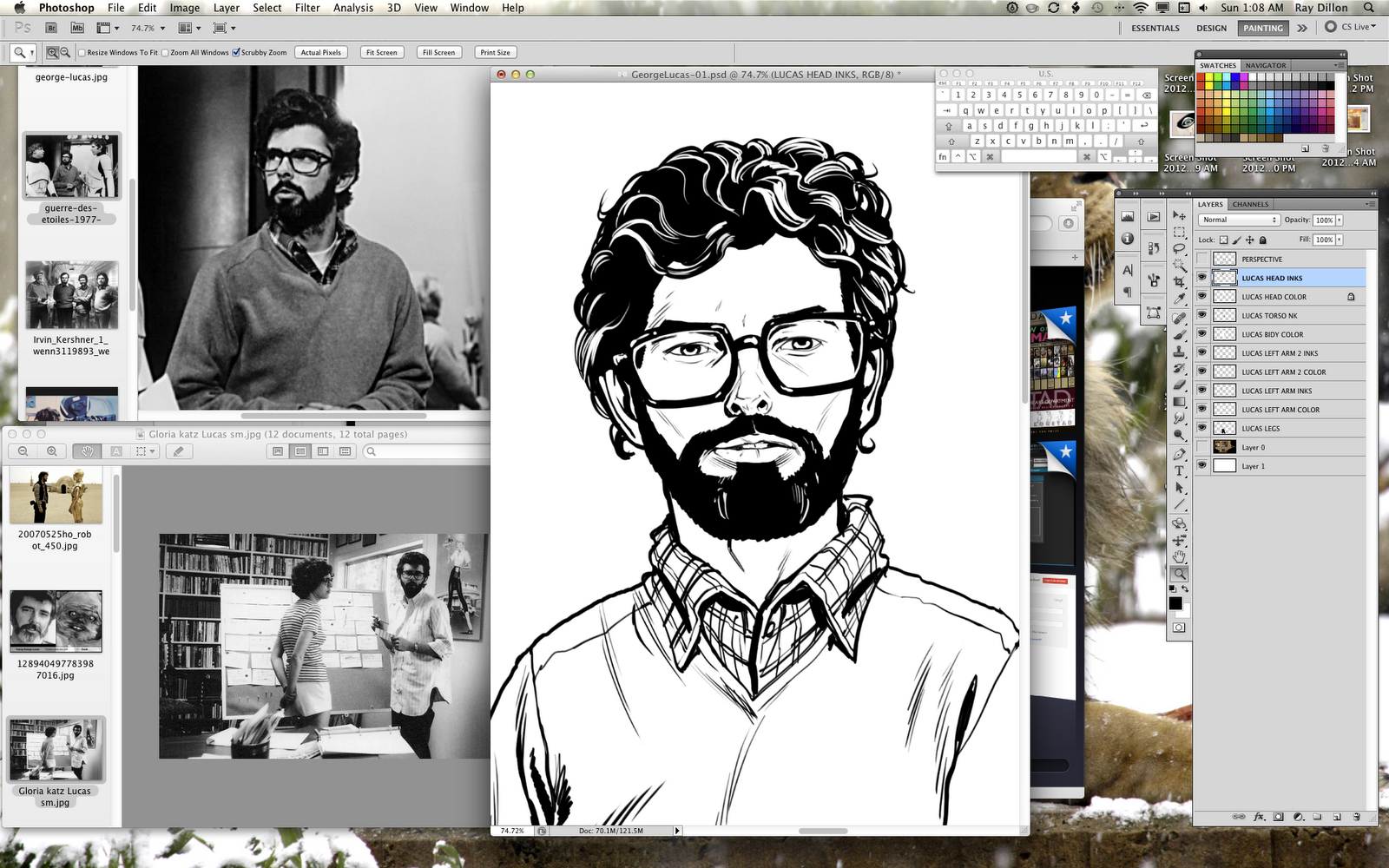Open the Image menu
1389x868 pixels.
point(184,8)
